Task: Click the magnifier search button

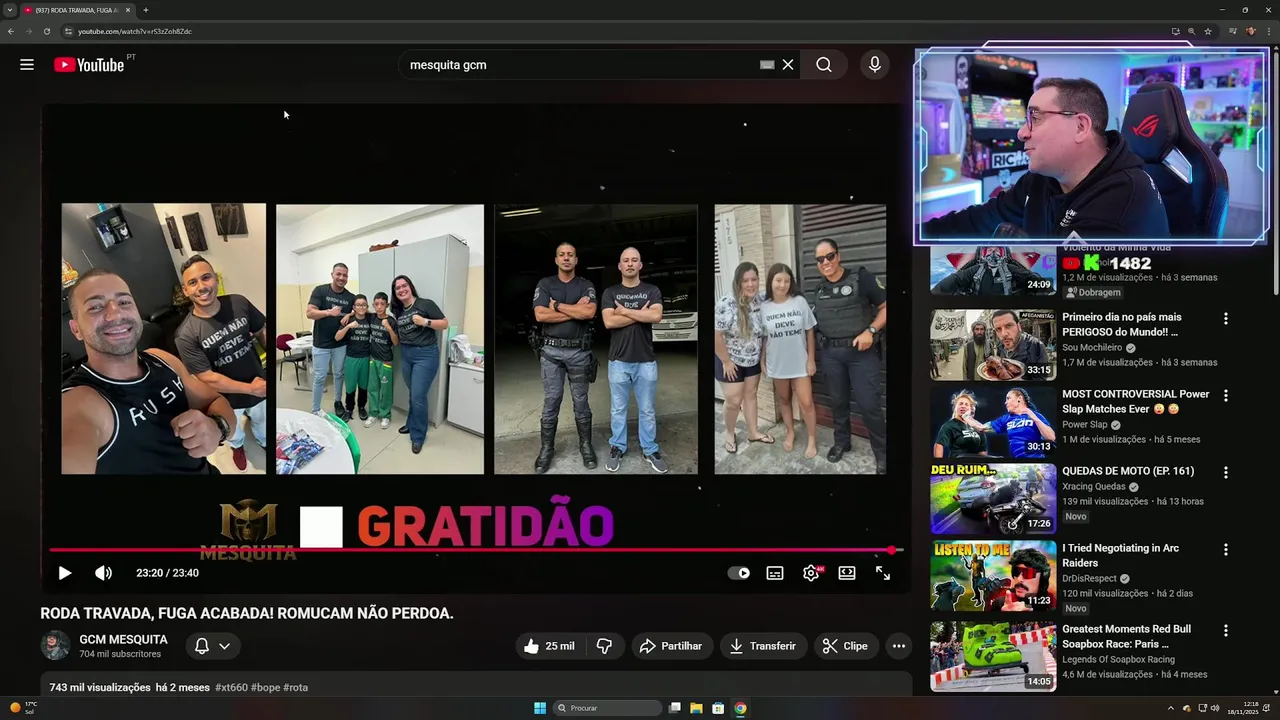Action: [x=824, y=65]
